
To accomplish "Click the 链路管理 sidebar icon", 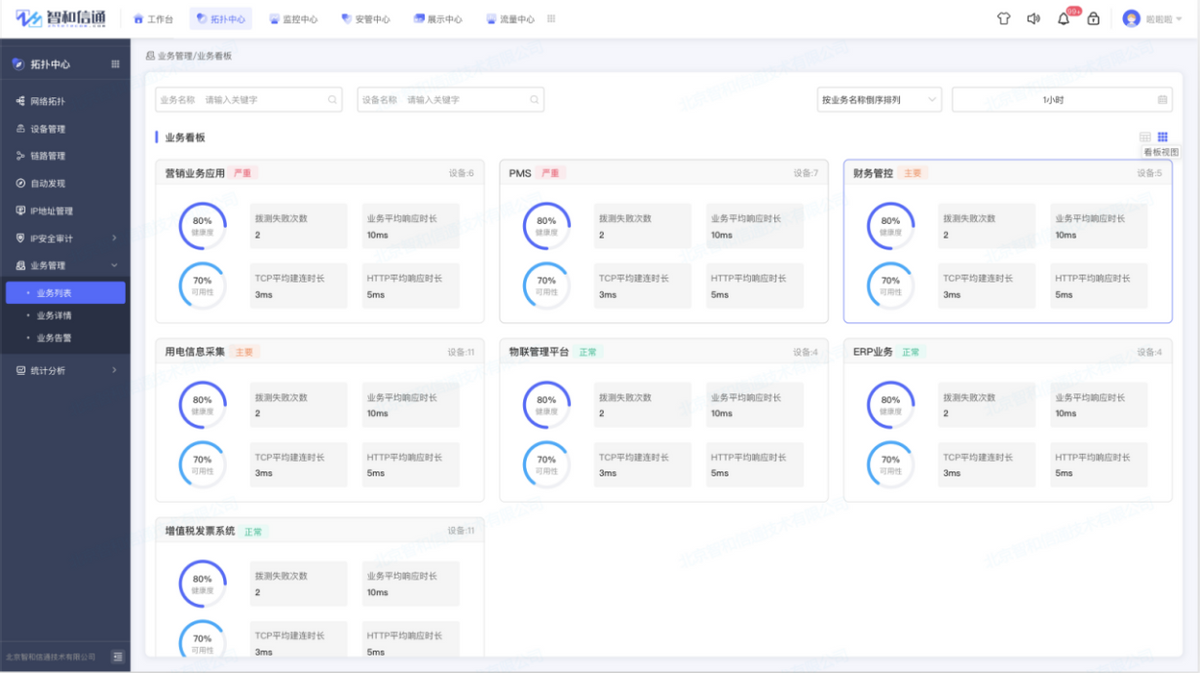I will pos(20,156).
